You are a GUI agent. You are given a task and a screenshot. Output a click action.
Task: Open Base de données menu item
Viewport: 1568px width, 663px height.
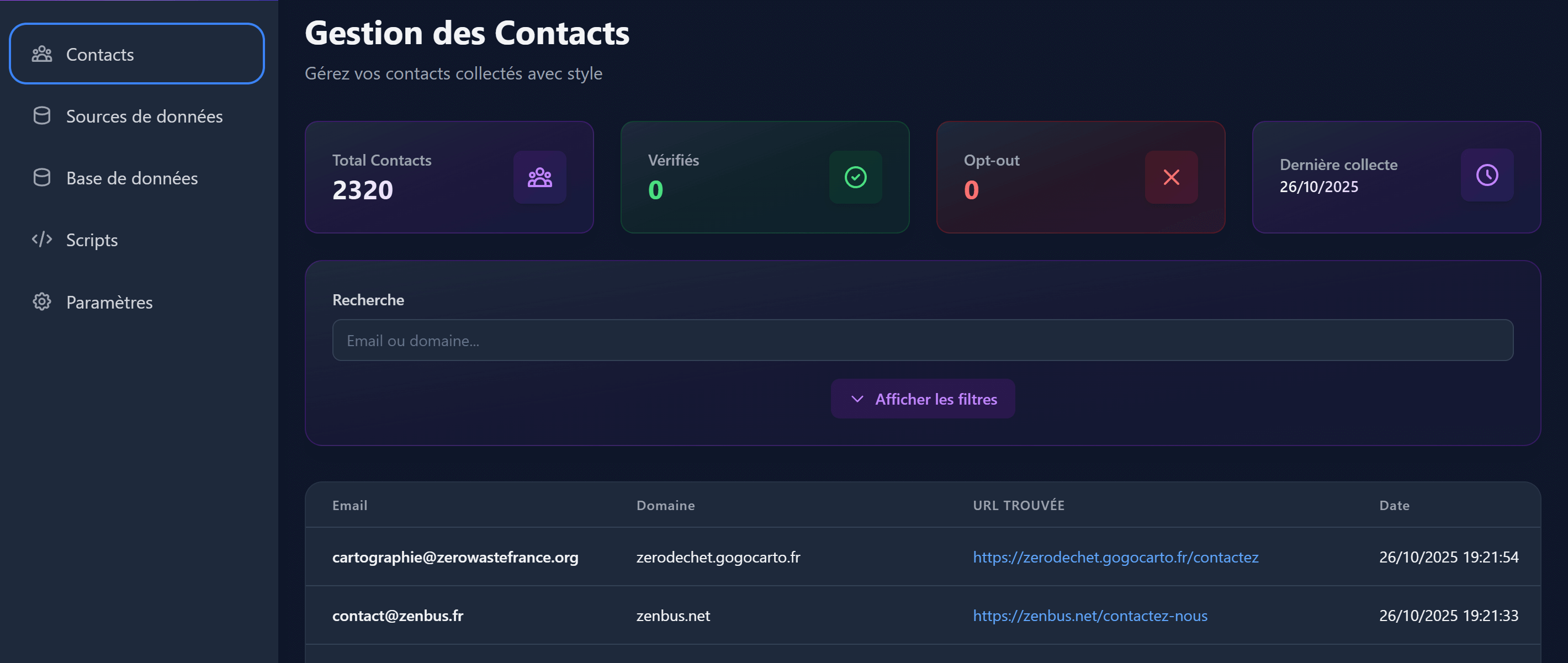point(136,178)
